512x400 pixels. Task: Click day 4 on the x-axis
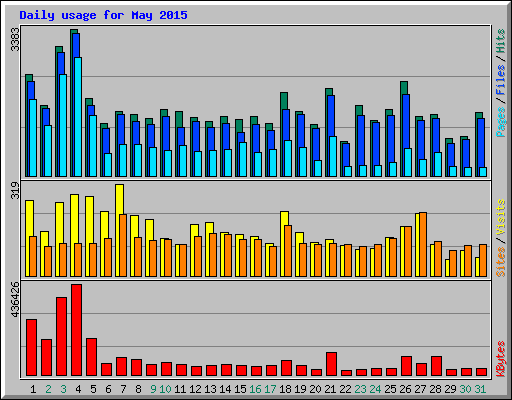[x=78, y=389]
